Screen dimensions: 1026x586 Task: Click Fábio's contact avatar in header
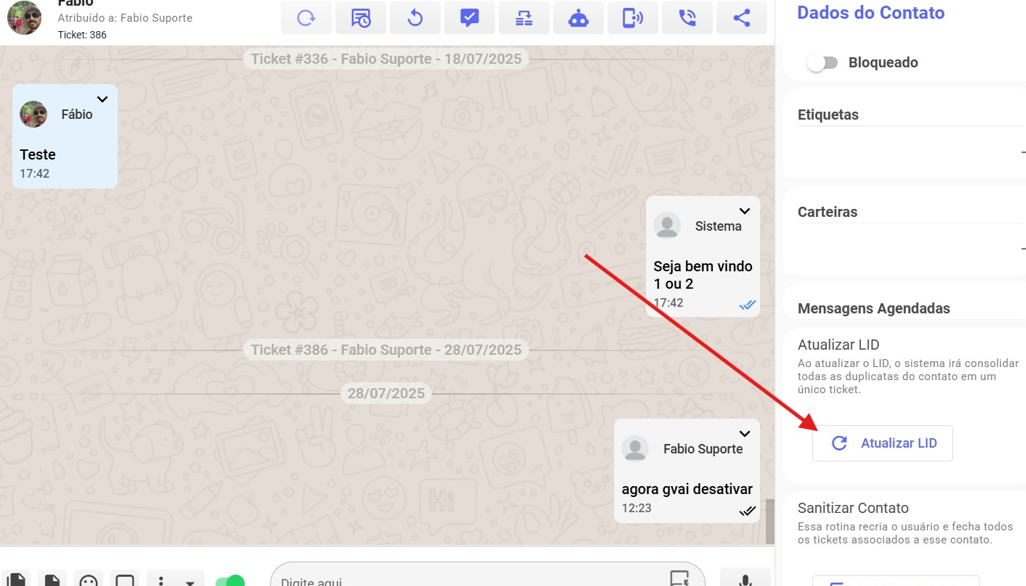pos(24,17)
